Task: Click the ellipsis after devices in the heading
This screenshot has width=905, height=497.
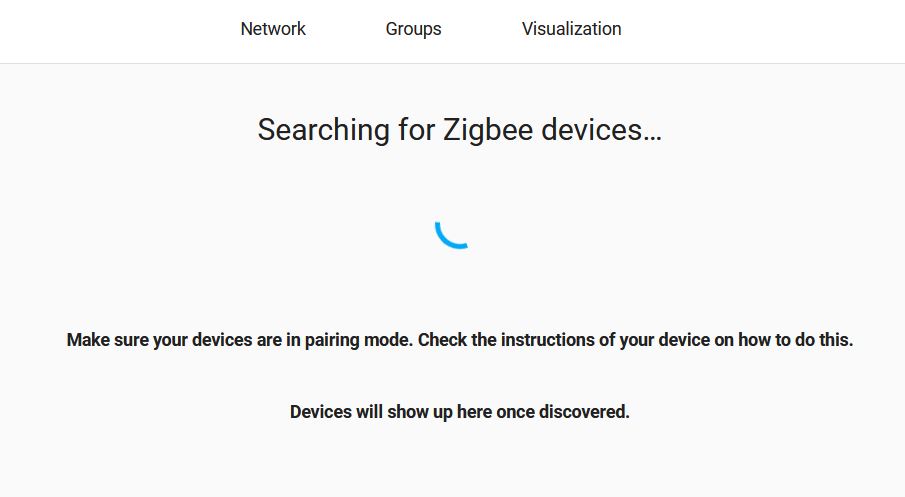Action: (x=652, y=137)
